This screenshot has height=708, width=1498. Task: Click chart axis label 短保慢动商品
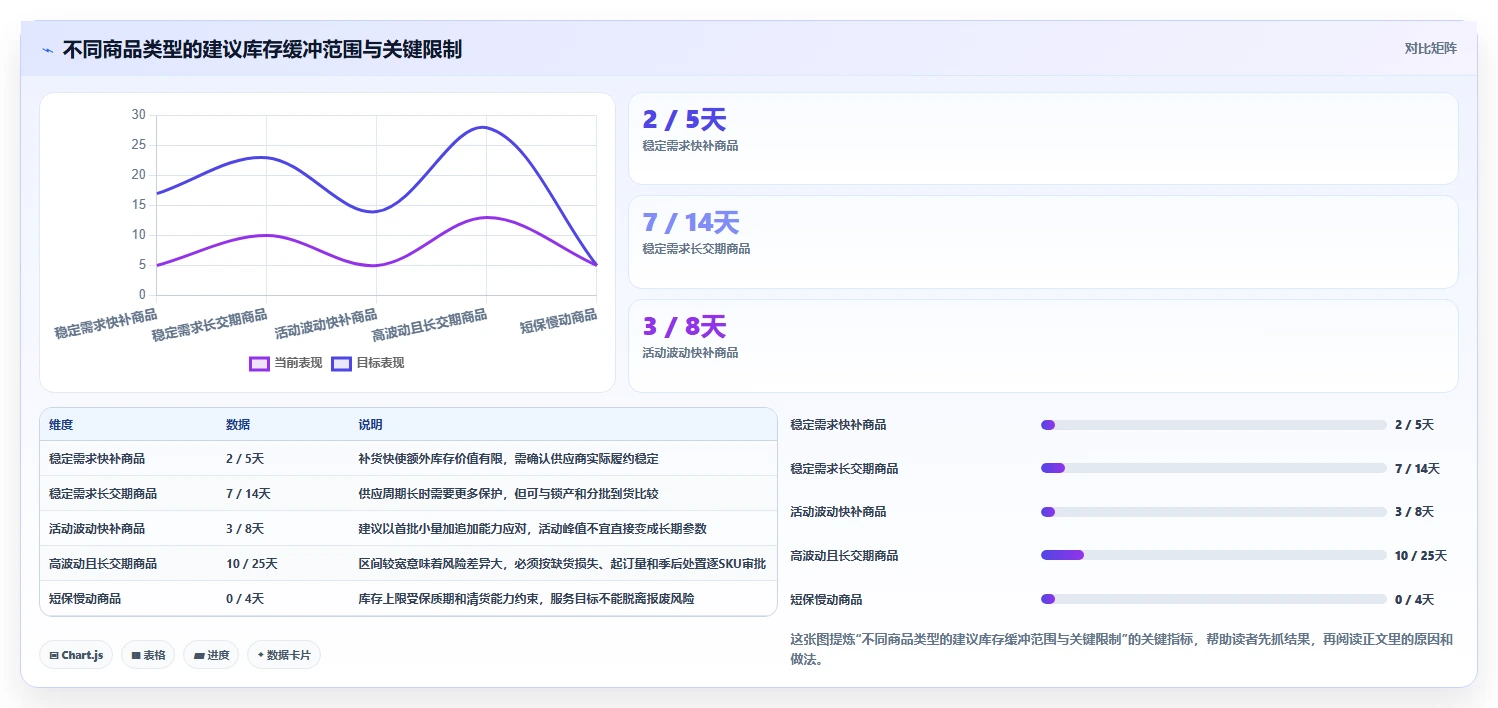point(558,321)
